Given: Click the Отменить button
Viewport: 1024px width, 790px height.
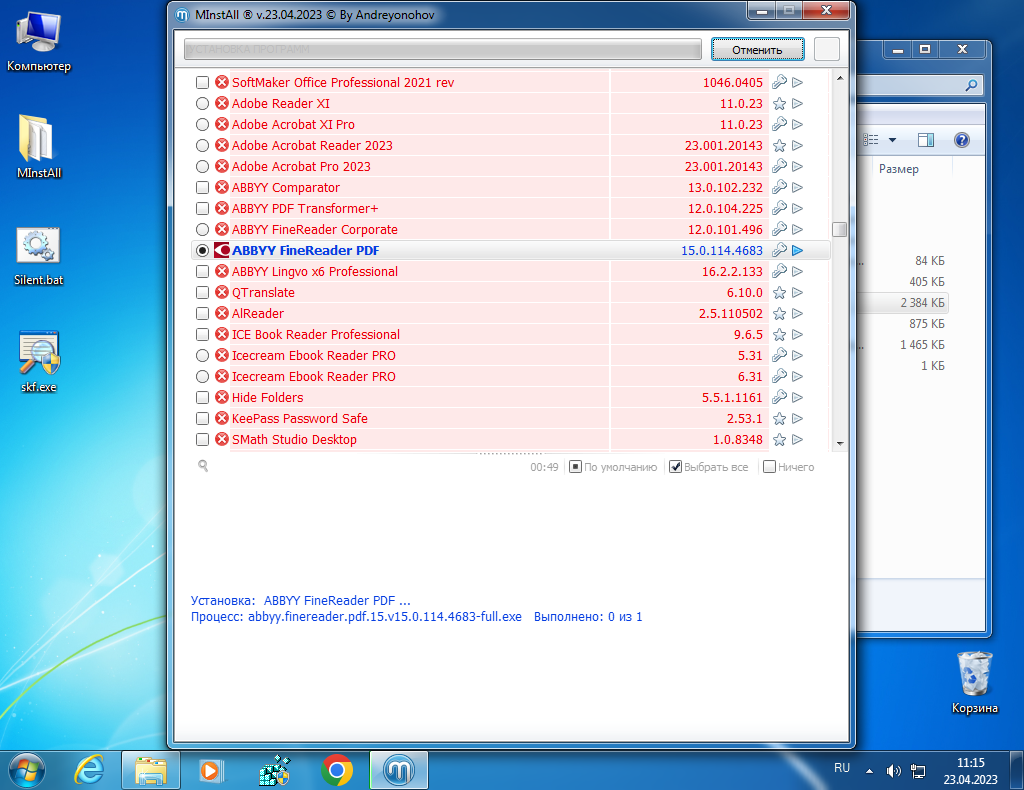Looking at the screenshot, I should (758, 50).
